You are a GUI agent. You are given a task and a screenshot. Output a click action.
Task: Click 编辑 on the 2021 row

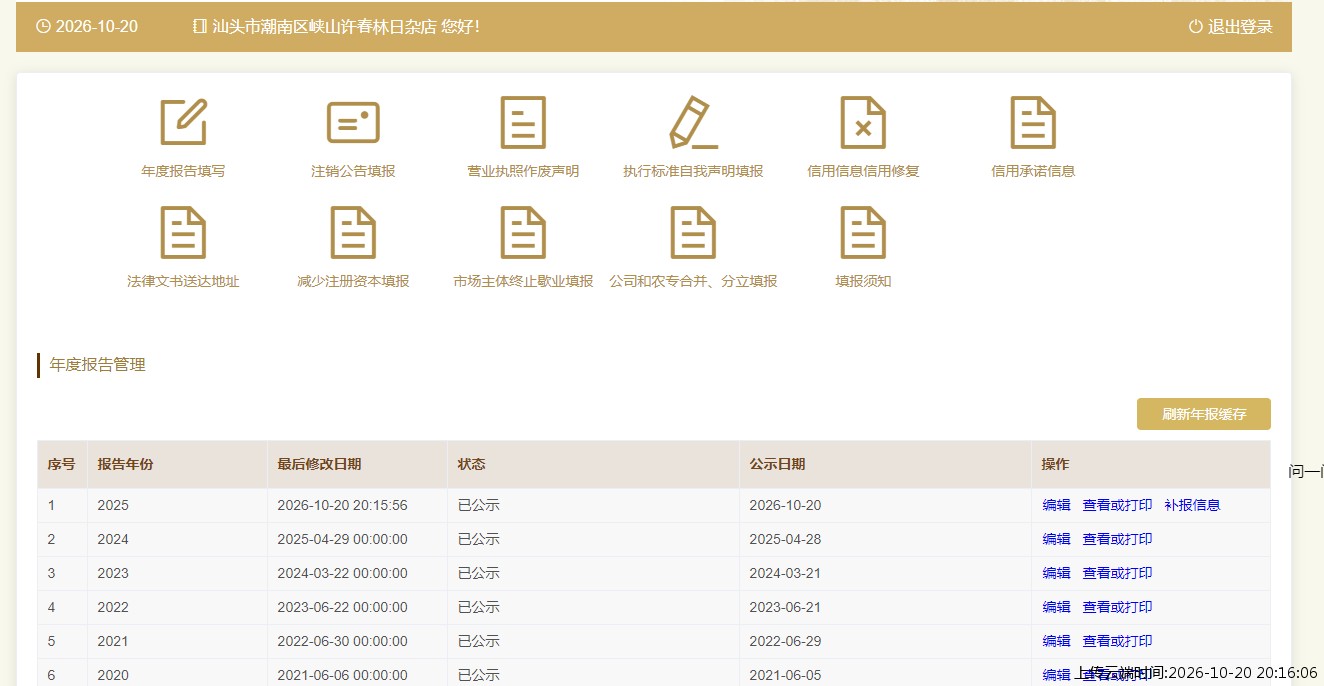(1056, 641)
